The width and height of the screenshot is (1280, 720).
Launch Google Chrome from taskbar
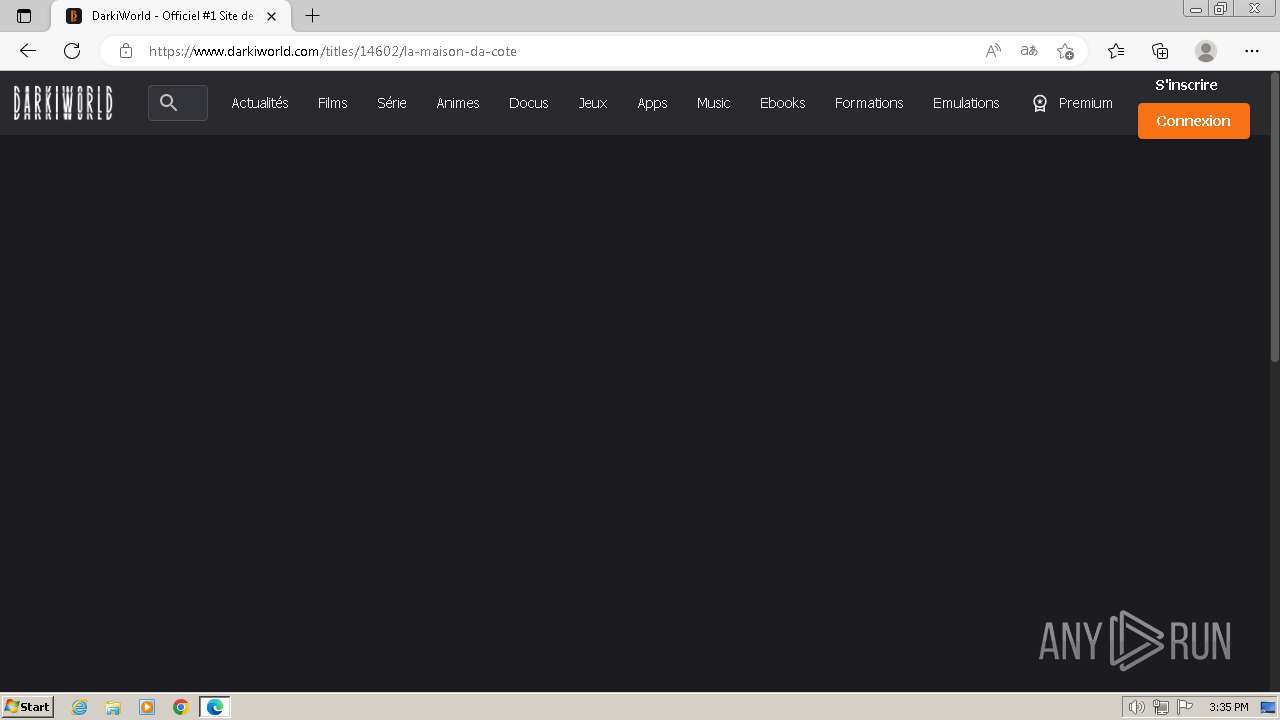coord(181,707)
